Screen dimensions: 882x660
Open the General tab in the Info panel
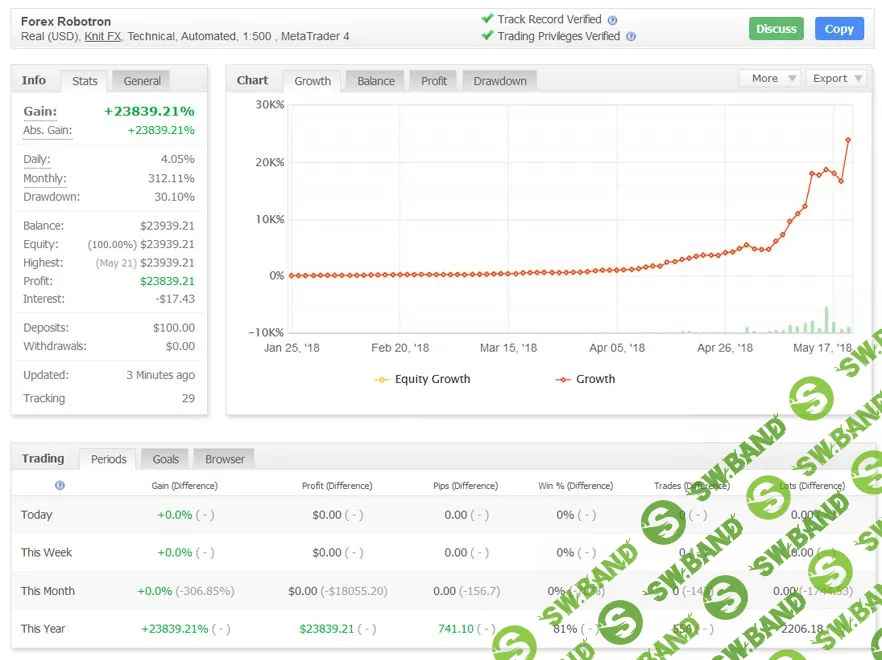pos(139,81)
